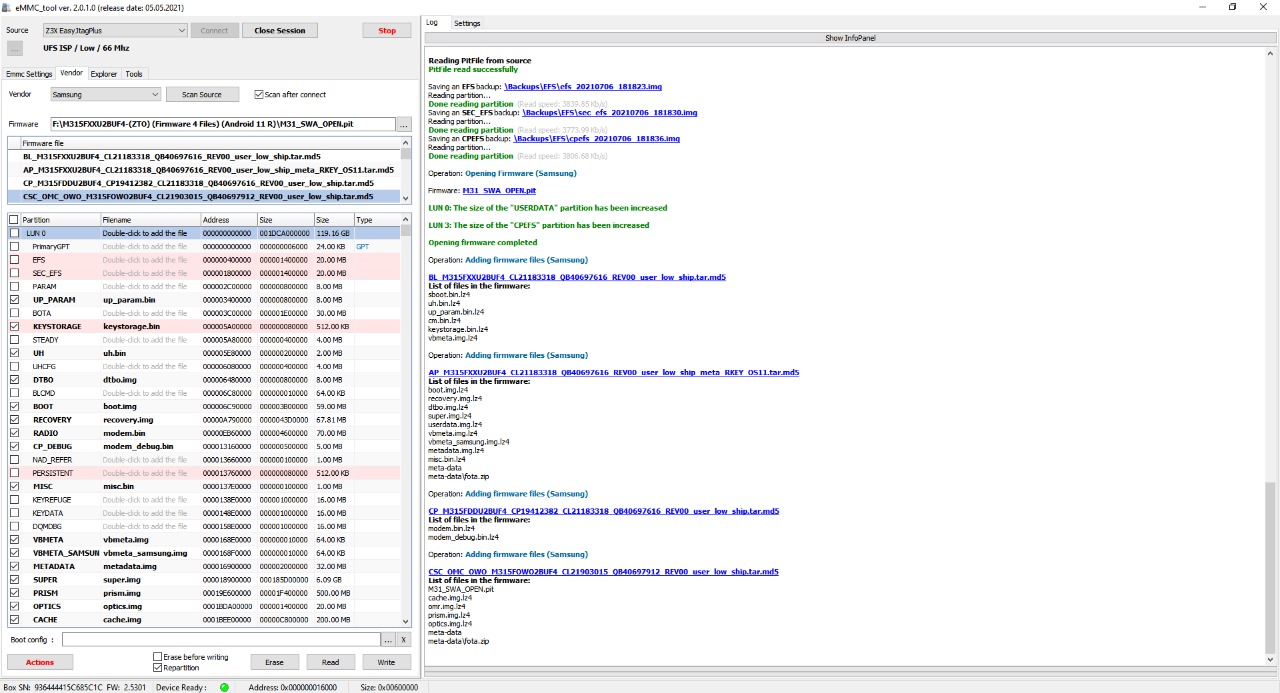Select super.img filename cell
1280x693 pixels.
(x=150, y=579)
